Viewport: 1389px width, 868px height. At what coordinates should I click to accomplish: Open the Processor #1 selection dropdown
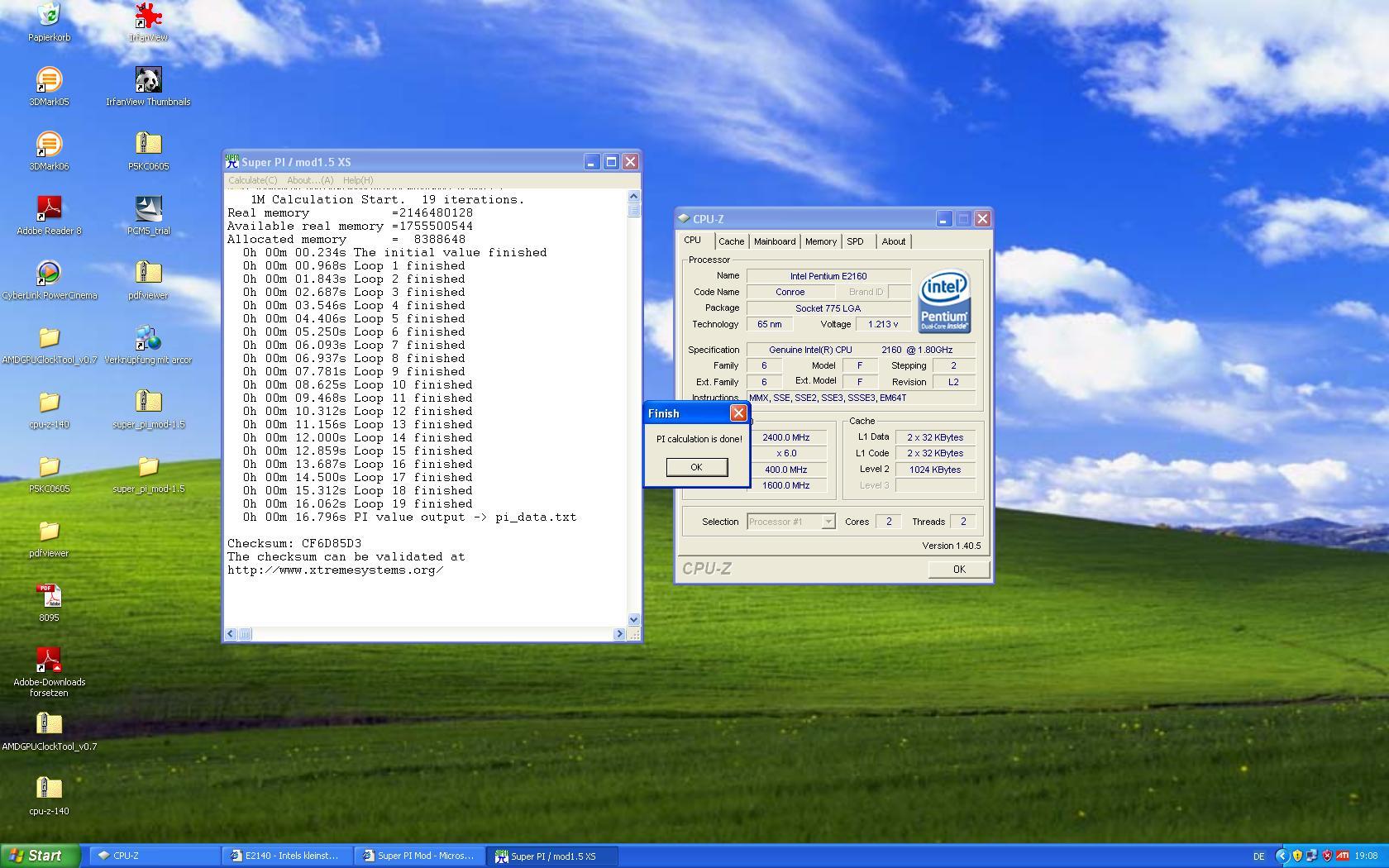(x=790, y=522)
